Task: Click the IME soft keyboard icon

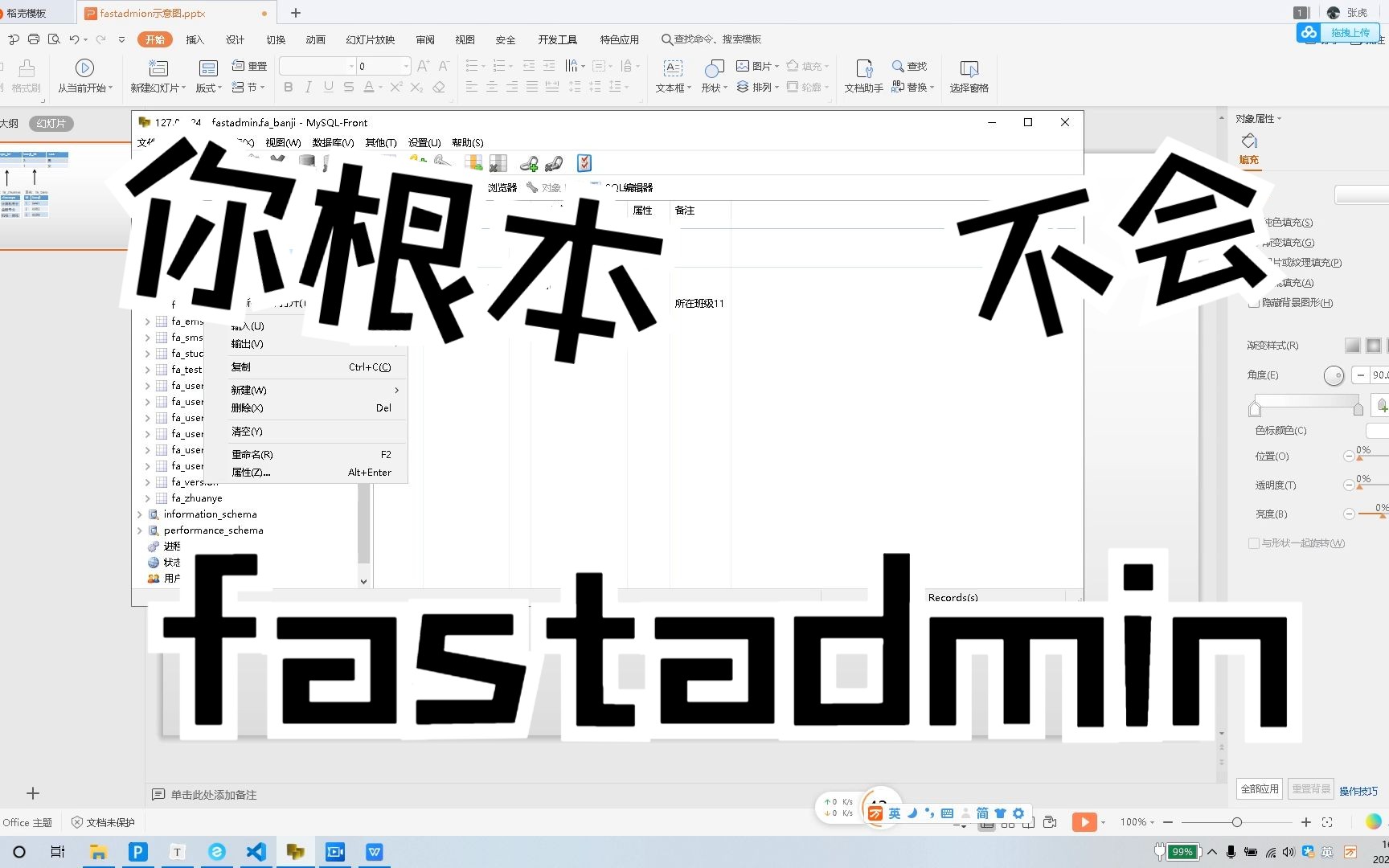Action: click(x=947, y=813)
